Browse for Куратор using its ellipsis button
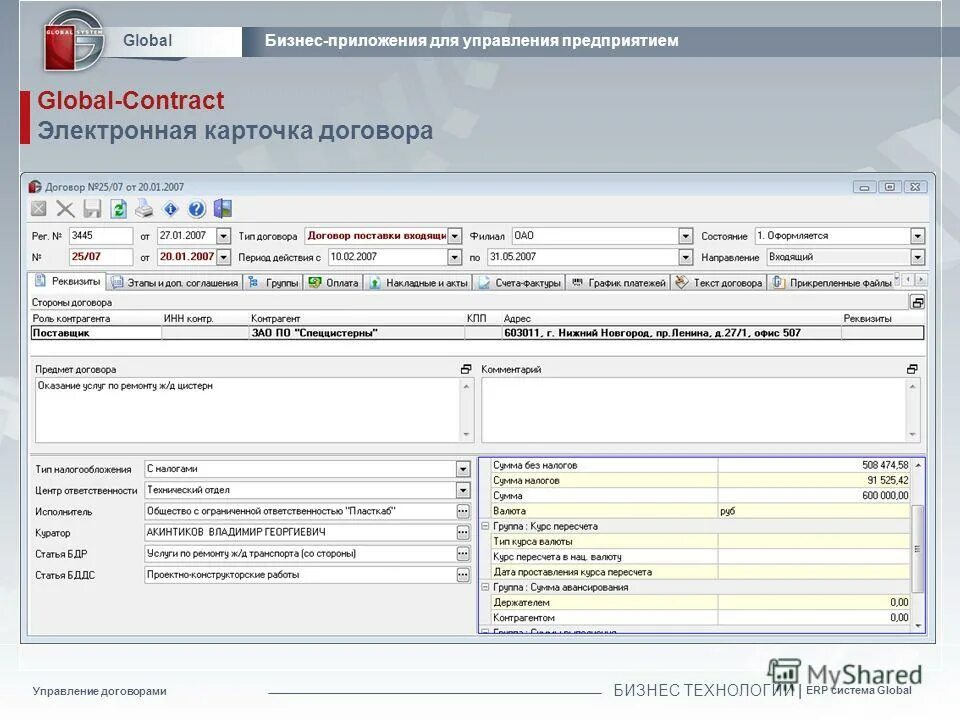 tap(461, 532)
